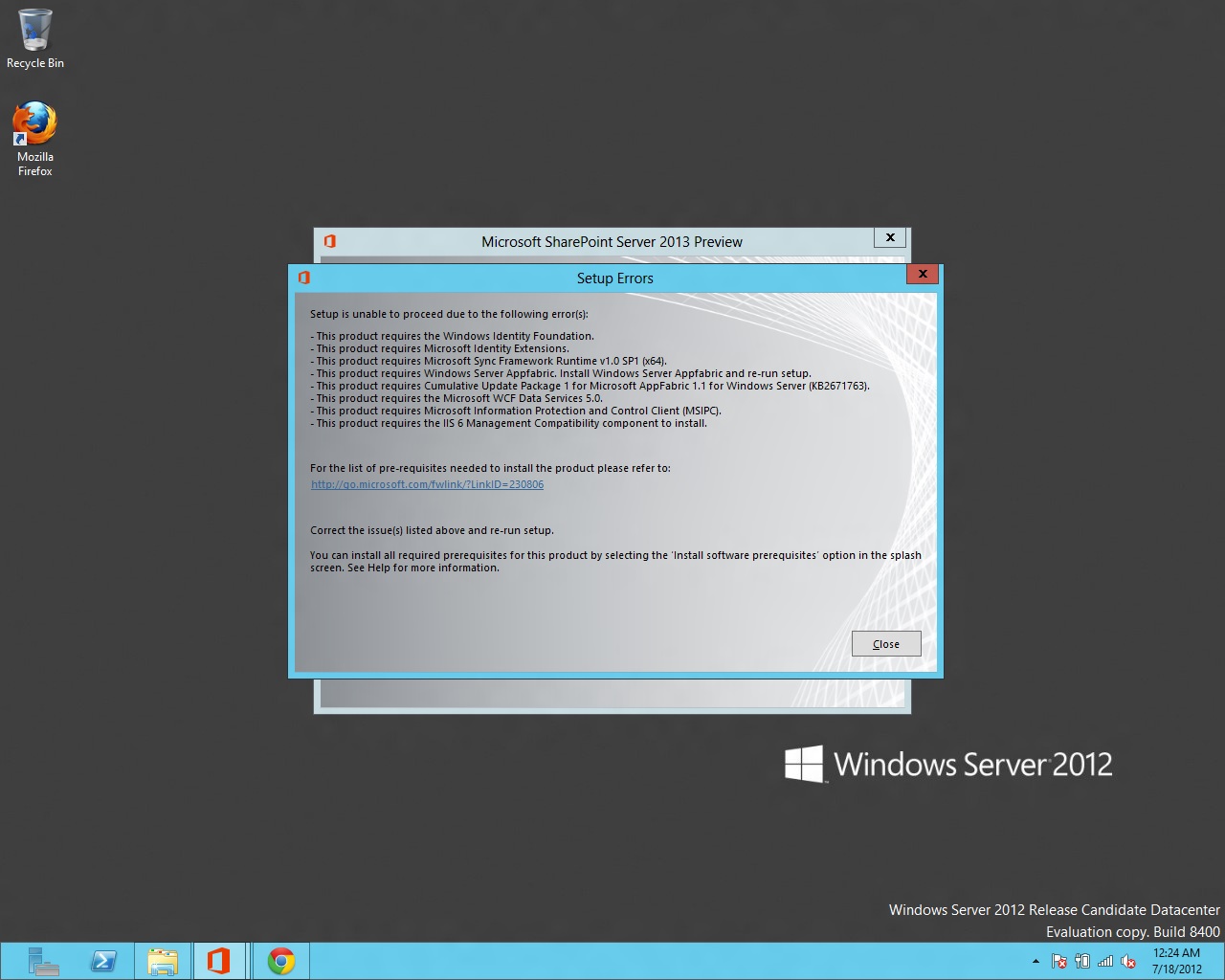1225x980 pixels.
Task: Open File Explorer from the taskbar
Action: 163,960
